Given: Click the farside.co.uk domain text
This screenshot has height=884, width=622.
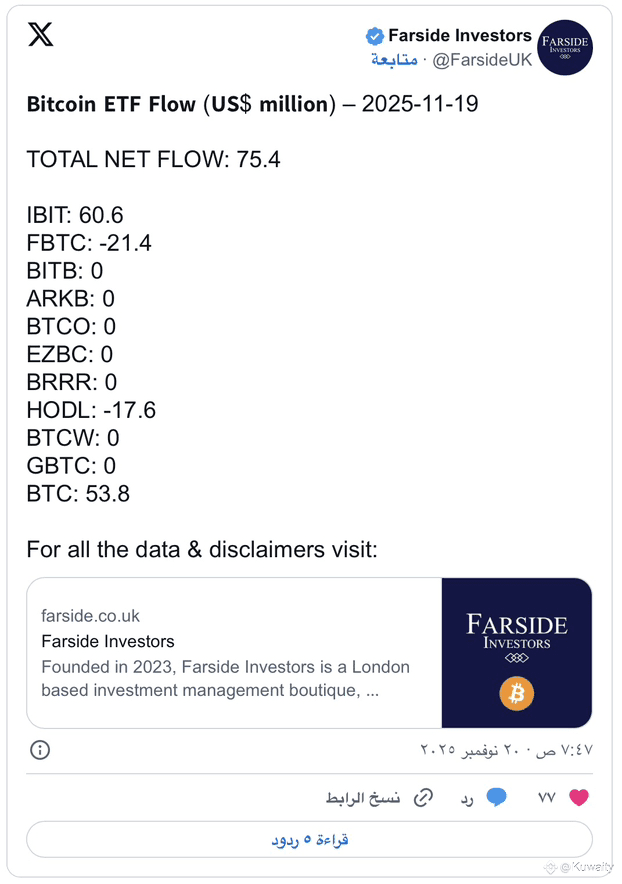Looking at the screenshot, I should pos(91,616).
